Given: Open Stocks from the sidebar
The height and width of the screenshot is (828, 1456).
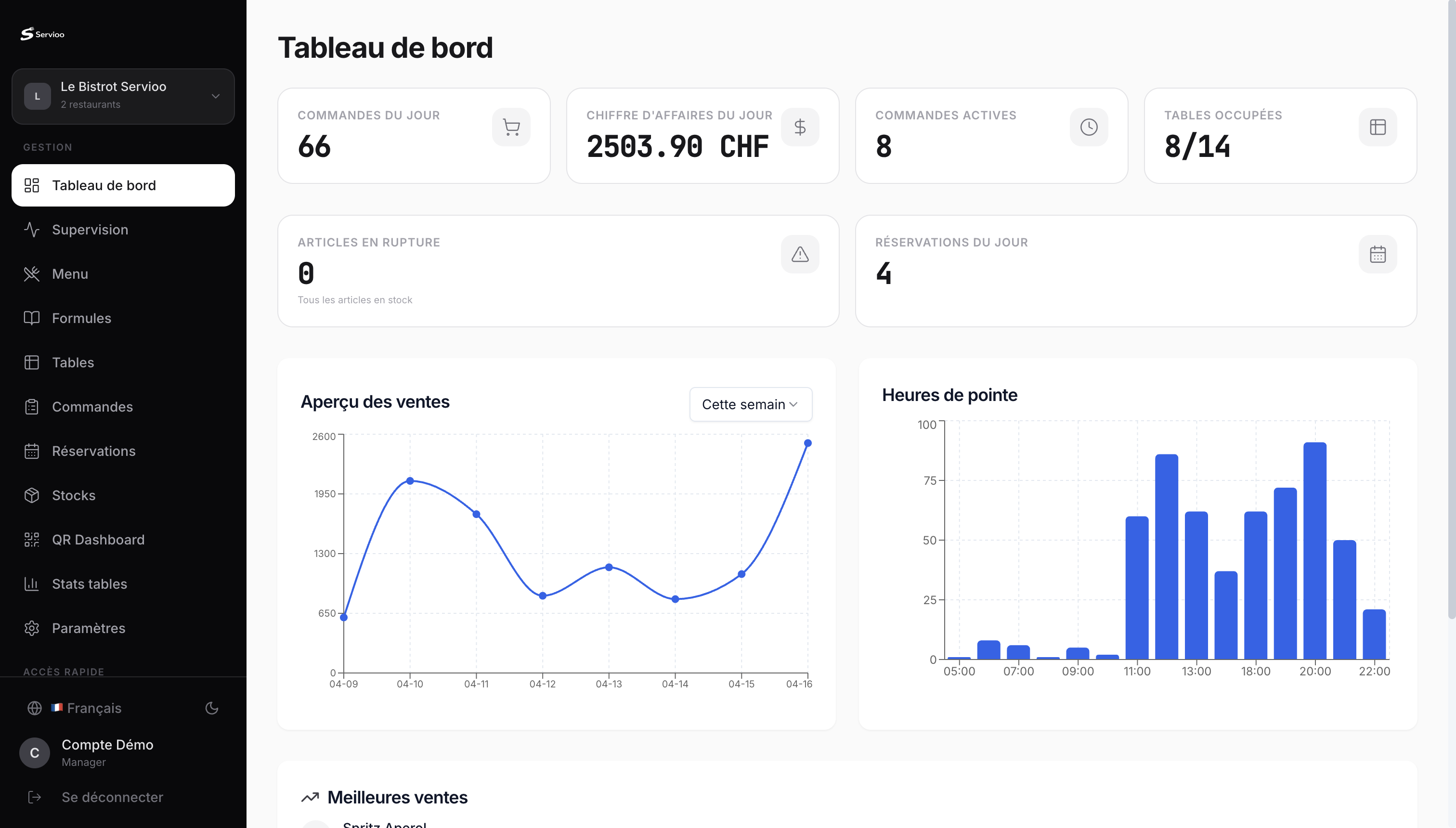Looking at the screenshot, I should pyautogui.click(x=123, y=495).
